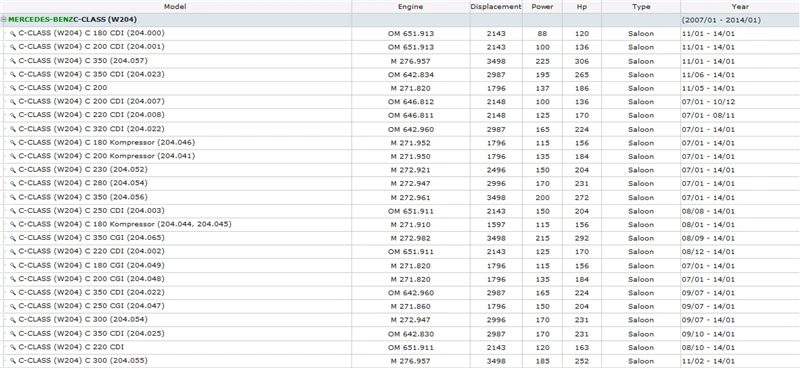Click the magnifier icon for C 200 Kompressor (204.041)
This screenshot has height=368, width=800.
pyautogui.click(x=13, y=156)
